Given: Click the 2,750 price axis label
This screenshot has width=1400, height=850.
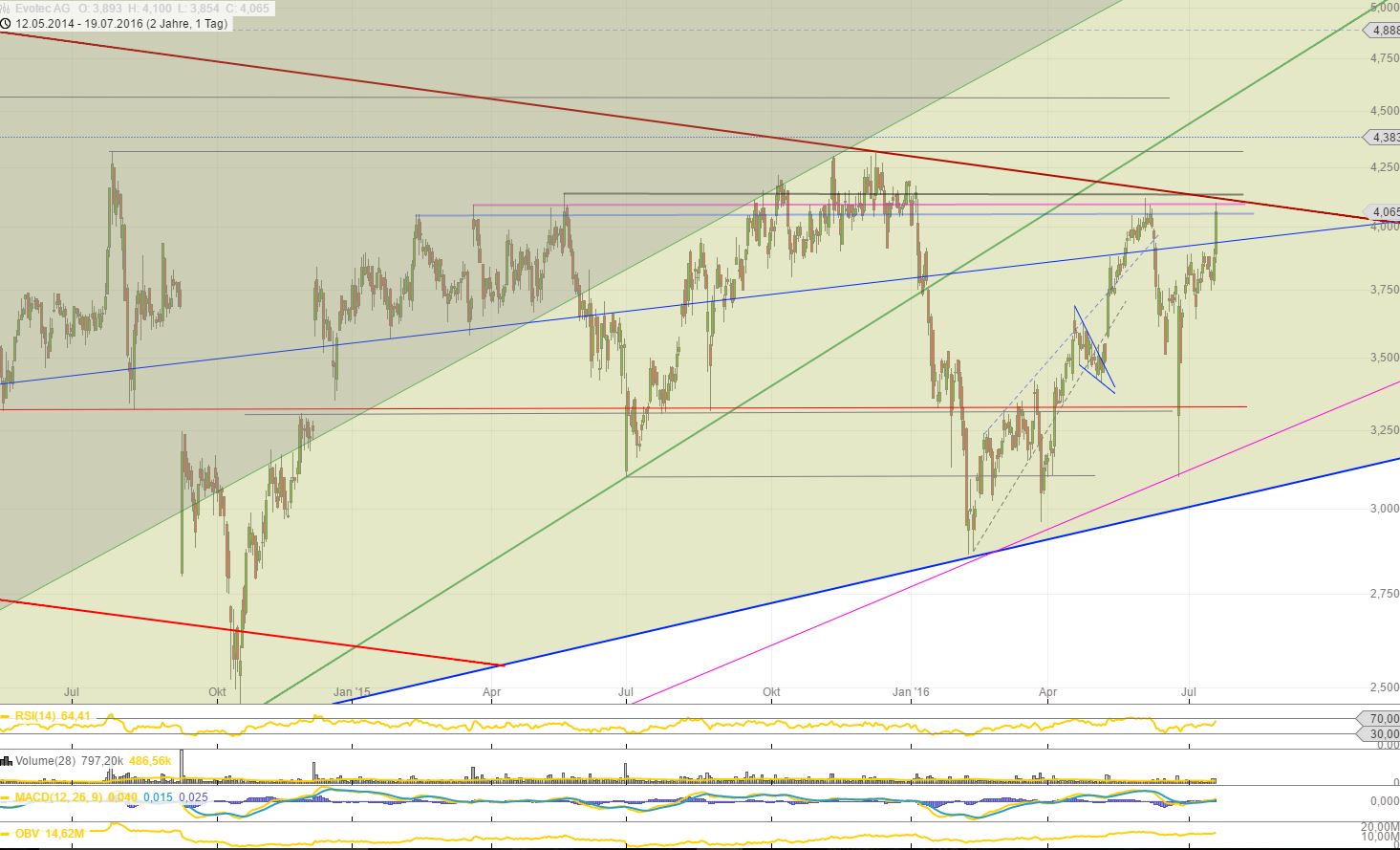Looking at the screenshot, I should [1385, 594].
